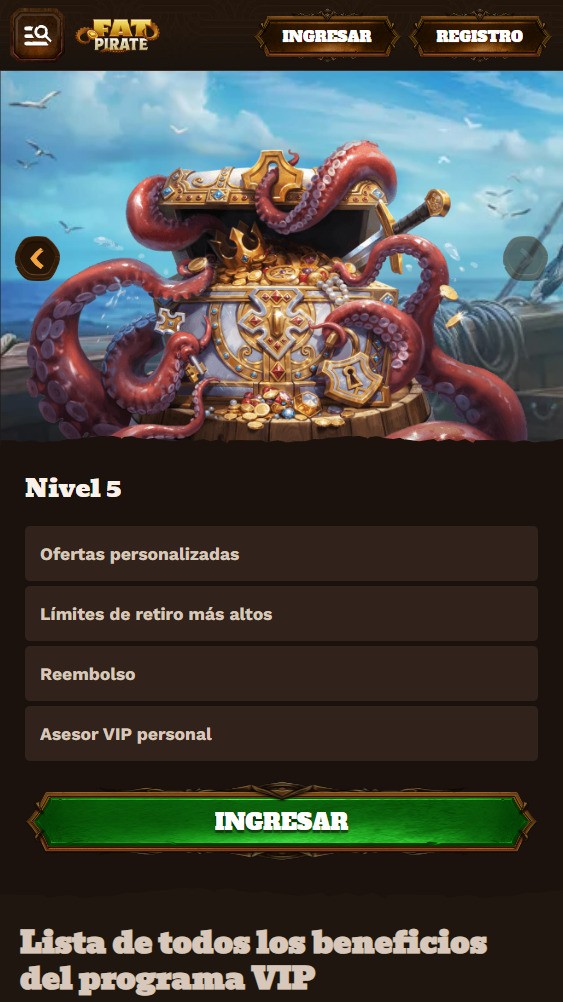Click the Fat Pirate logo

[x=118, y=35]
